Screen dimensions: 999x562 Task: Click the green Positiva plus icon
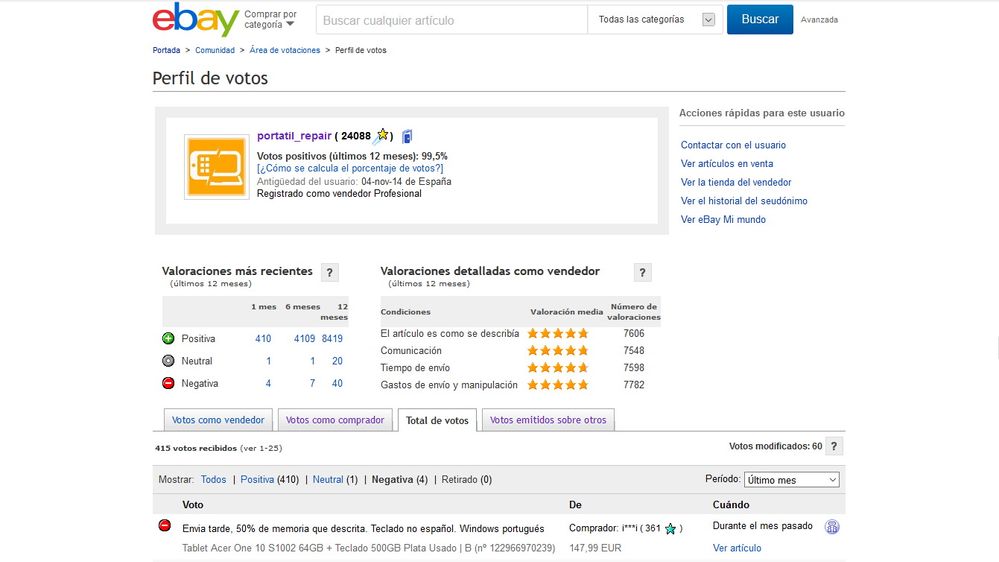click(168, 338)
